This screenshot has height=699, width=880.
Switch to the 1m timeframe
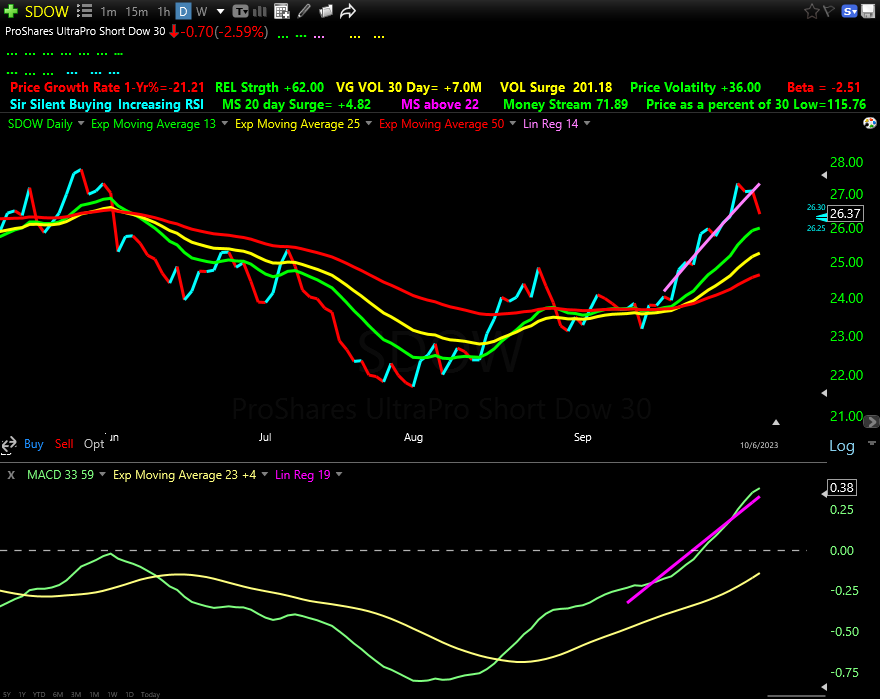[x=109, y=12]
